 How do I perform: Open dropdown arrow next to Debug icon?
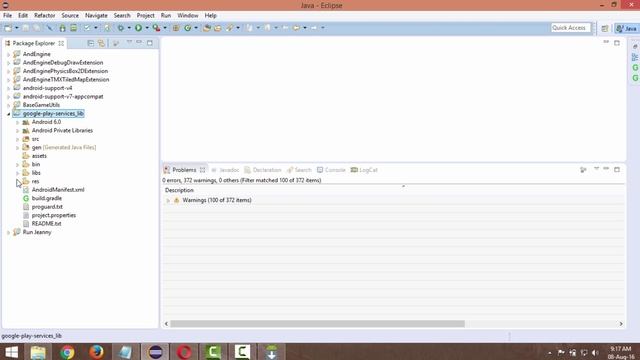tap(129, 28)
